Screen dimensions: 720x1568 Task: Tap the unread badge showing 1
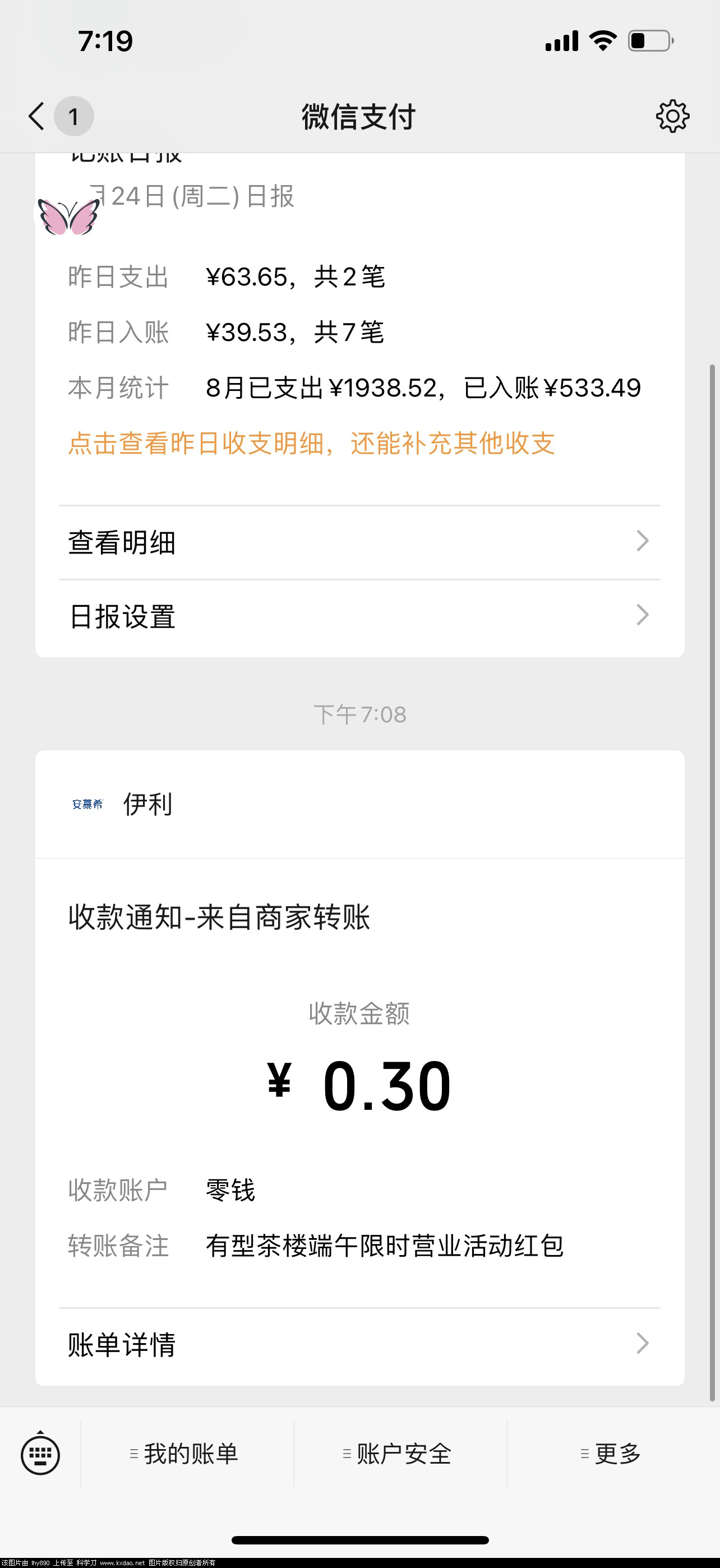tap(73, 116)
